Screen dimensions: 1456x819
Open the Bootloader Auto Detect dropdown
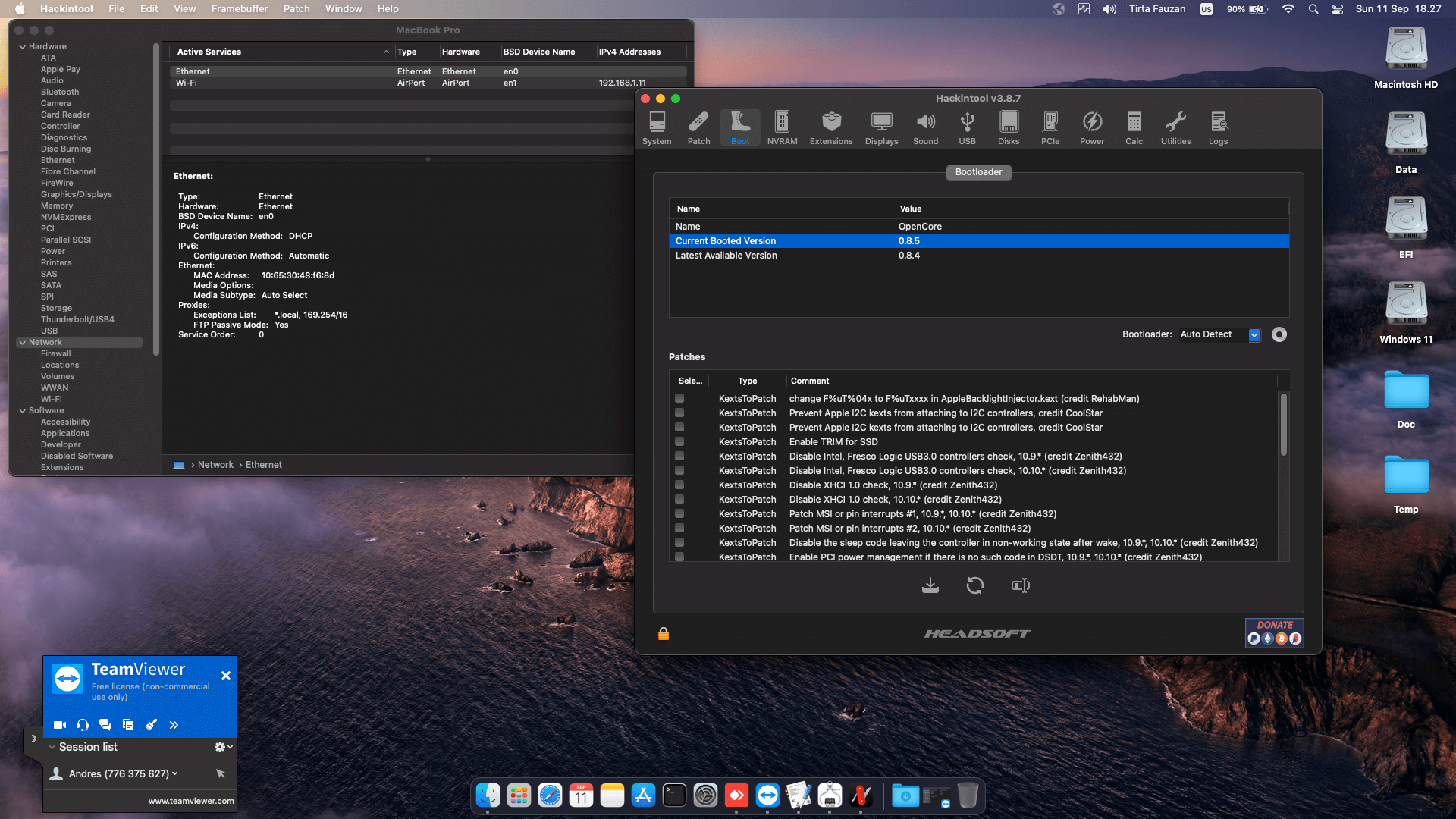pos(1254,334)
